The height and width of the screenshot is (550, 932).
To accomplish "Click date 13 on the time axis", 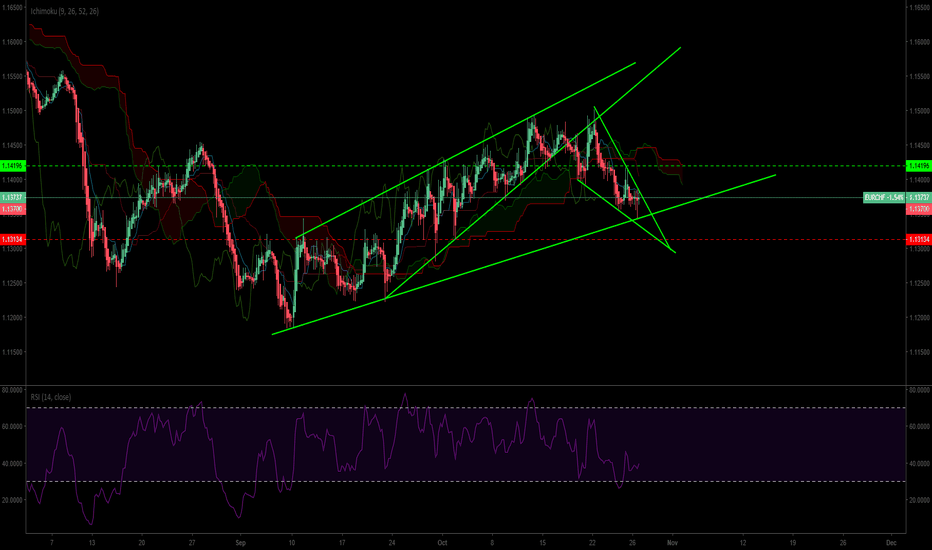I will click(91, 542).
